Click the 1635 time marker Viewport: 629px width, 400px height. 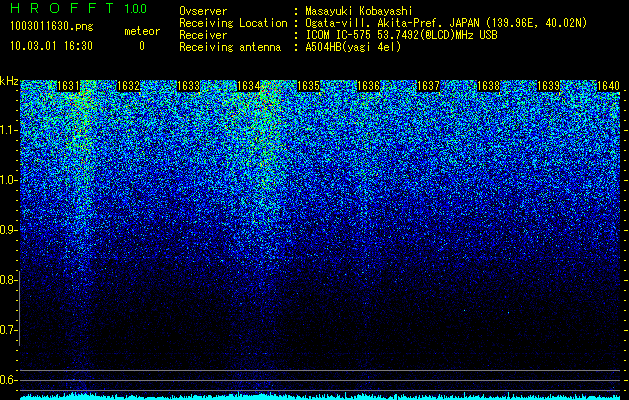(308, 86)
